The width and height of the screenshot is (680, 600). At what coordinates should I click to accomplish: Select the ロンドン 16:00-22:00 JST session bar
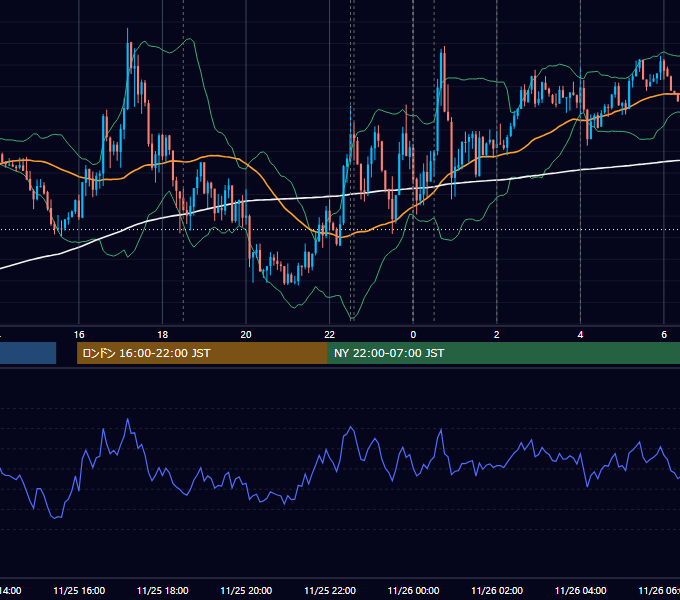pos(202,353)
